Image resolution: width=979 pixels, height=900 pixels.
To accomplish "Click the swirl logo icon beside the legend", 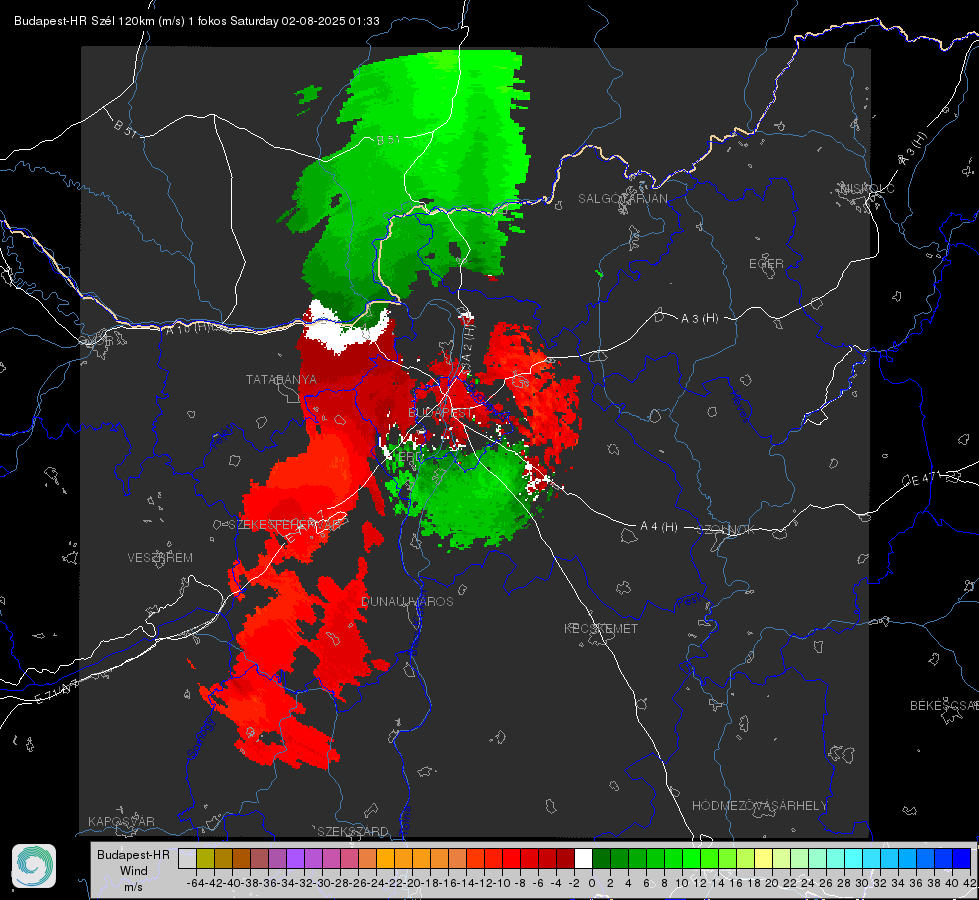I will click(x=34, y=866).
